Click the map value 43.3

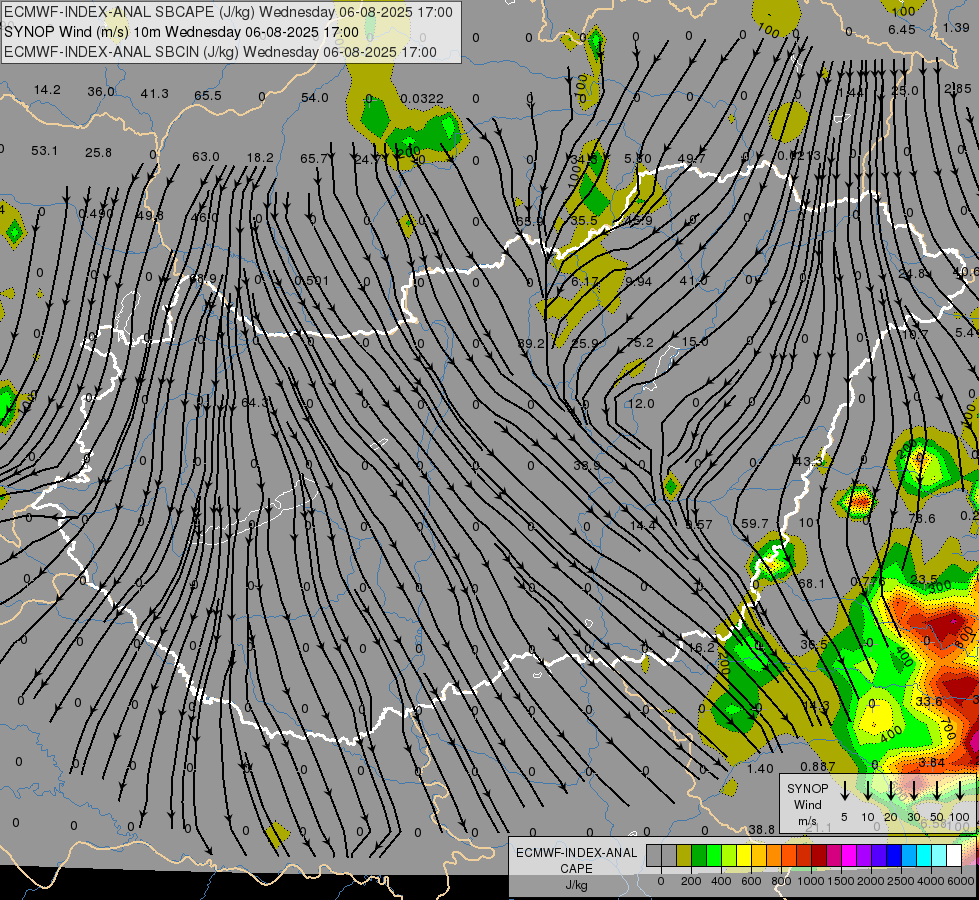pos(808,461)
